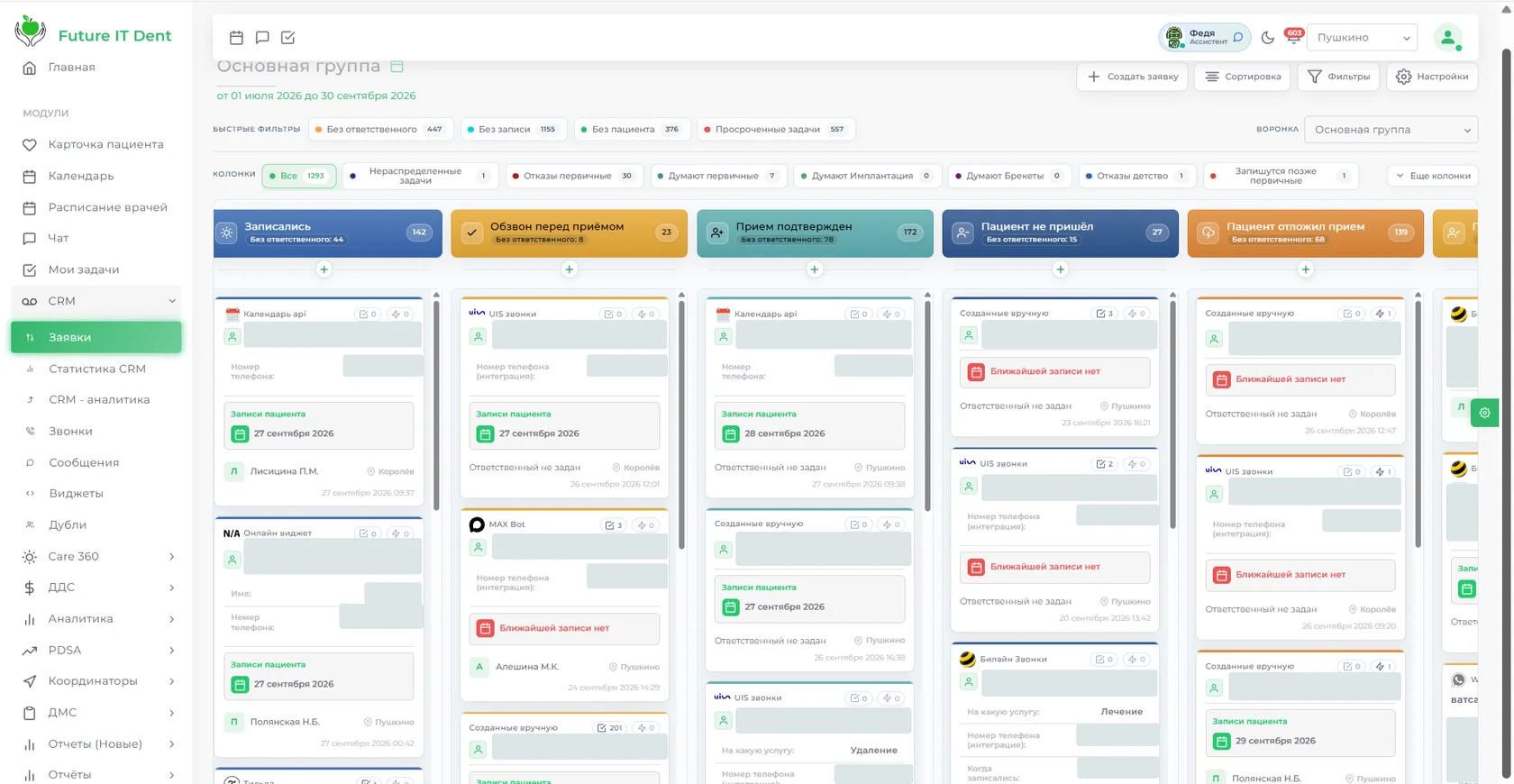Open the Воронка dropdown Основная группа
This screenshot has height=784, width=1514.
point(1391,130)
